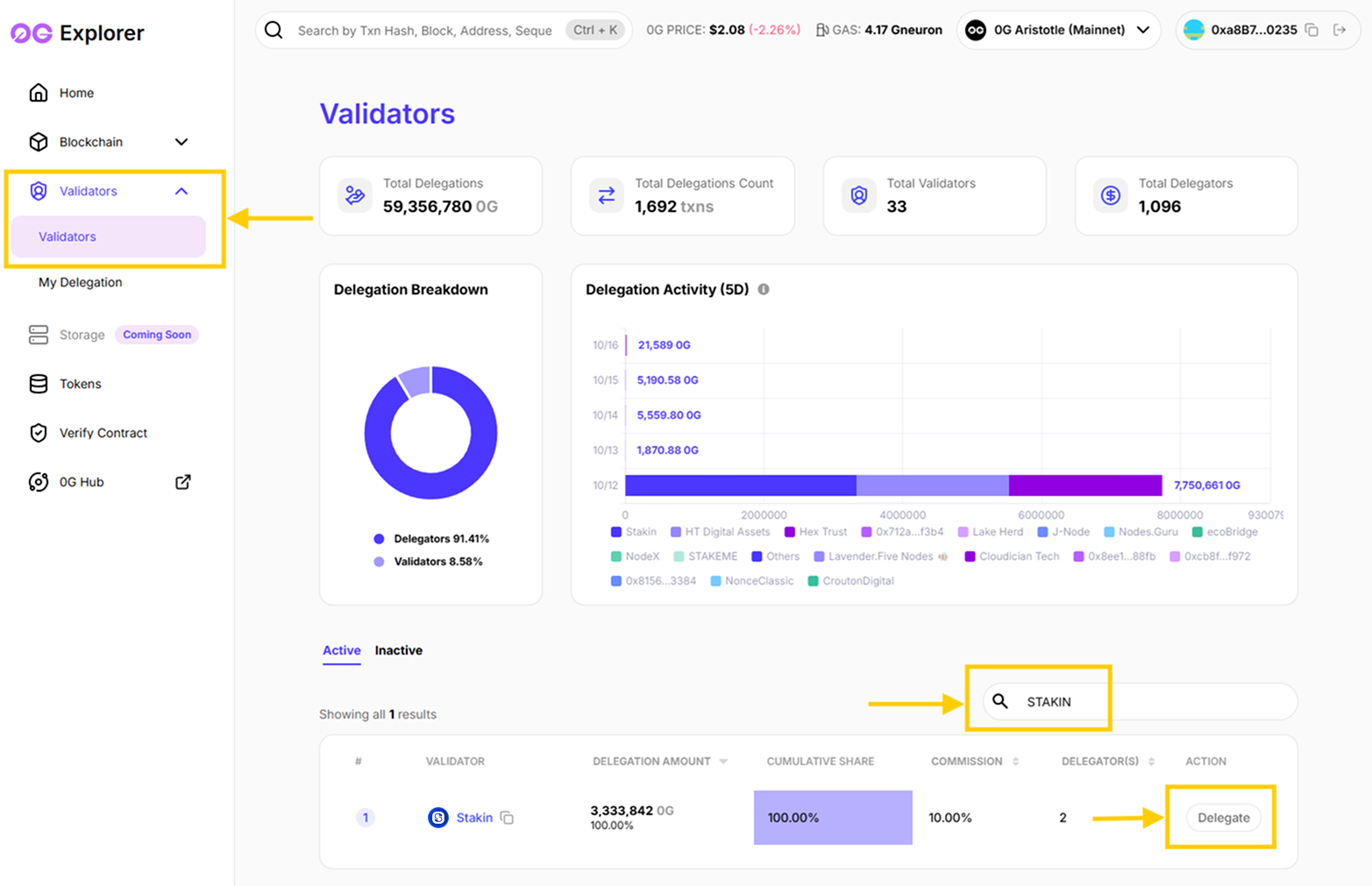Open 0G Hub external link icon
1372x886 pixels.
click(x=182, y=482)
